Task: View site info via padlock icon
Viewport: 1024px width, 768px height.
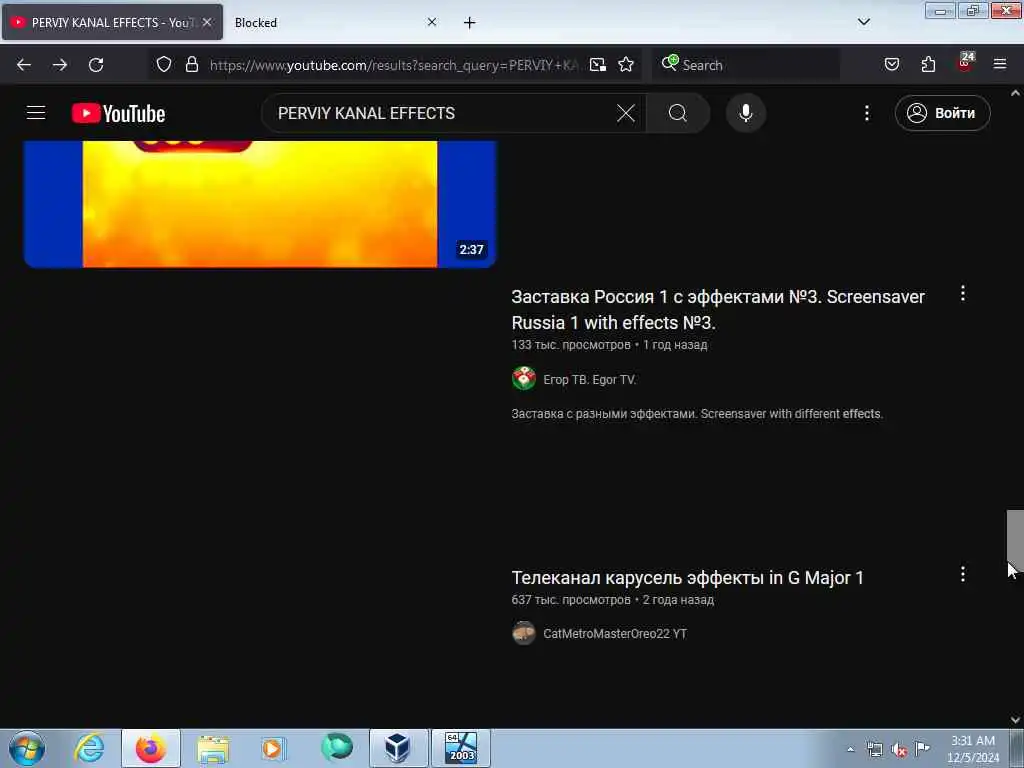Action: pos(191,64)
